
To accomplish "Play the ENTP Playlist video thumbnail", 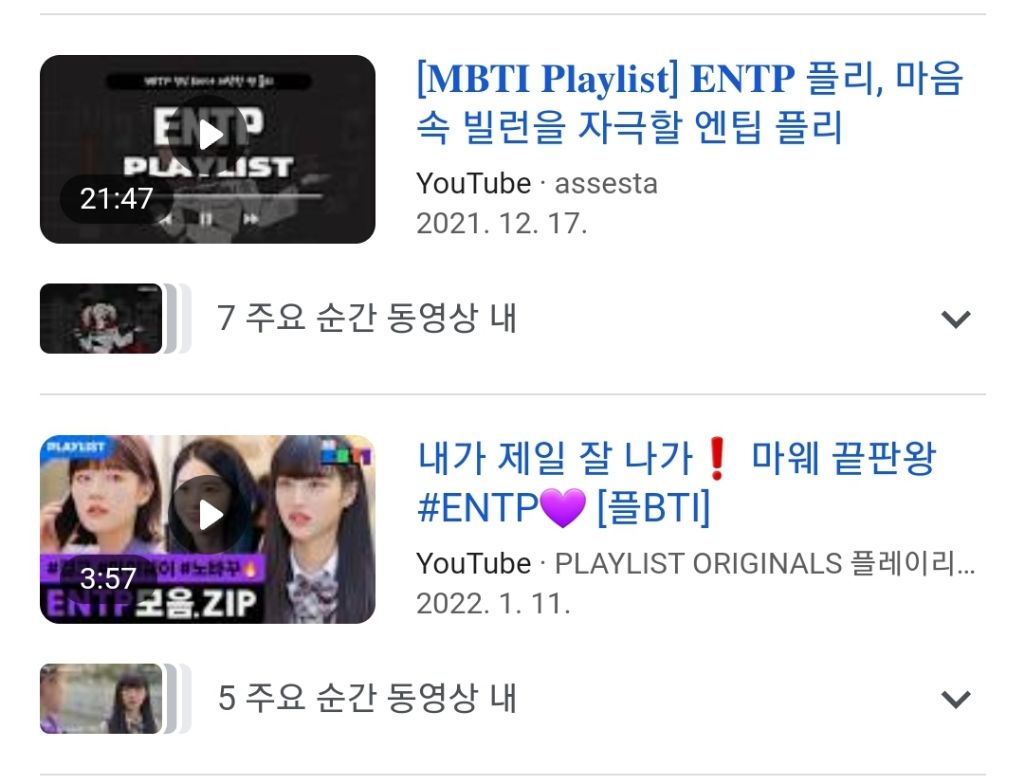I will point(208,149).
